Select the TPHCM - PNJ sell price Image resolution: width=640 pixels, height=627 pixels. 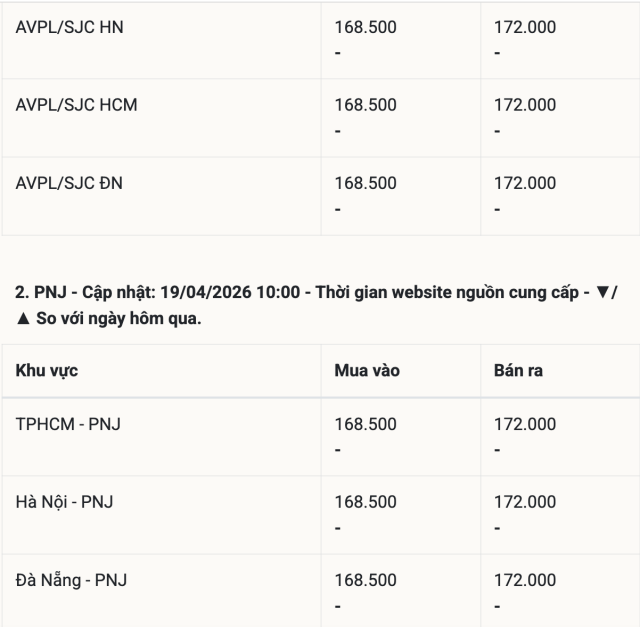[x=525, y=424]
